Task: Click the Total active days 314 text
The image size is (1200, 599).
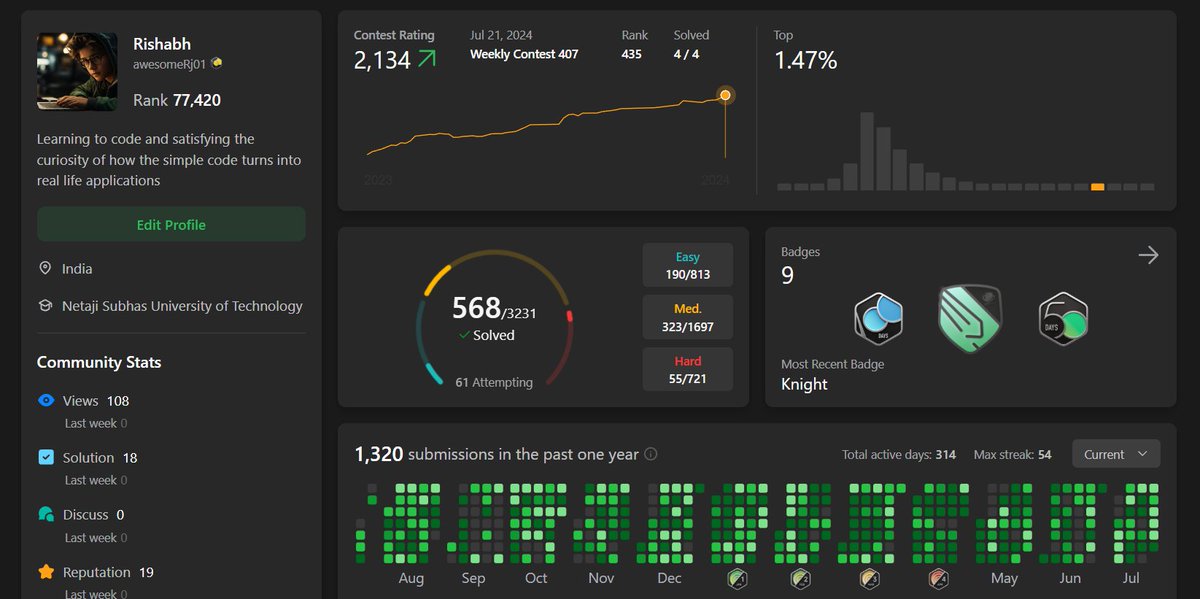Action: pos(899,455)
